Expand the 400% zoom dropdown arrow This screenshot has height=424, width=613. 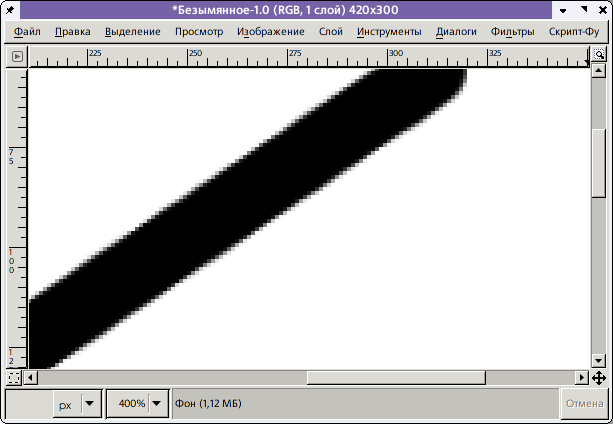click(157, 404)
